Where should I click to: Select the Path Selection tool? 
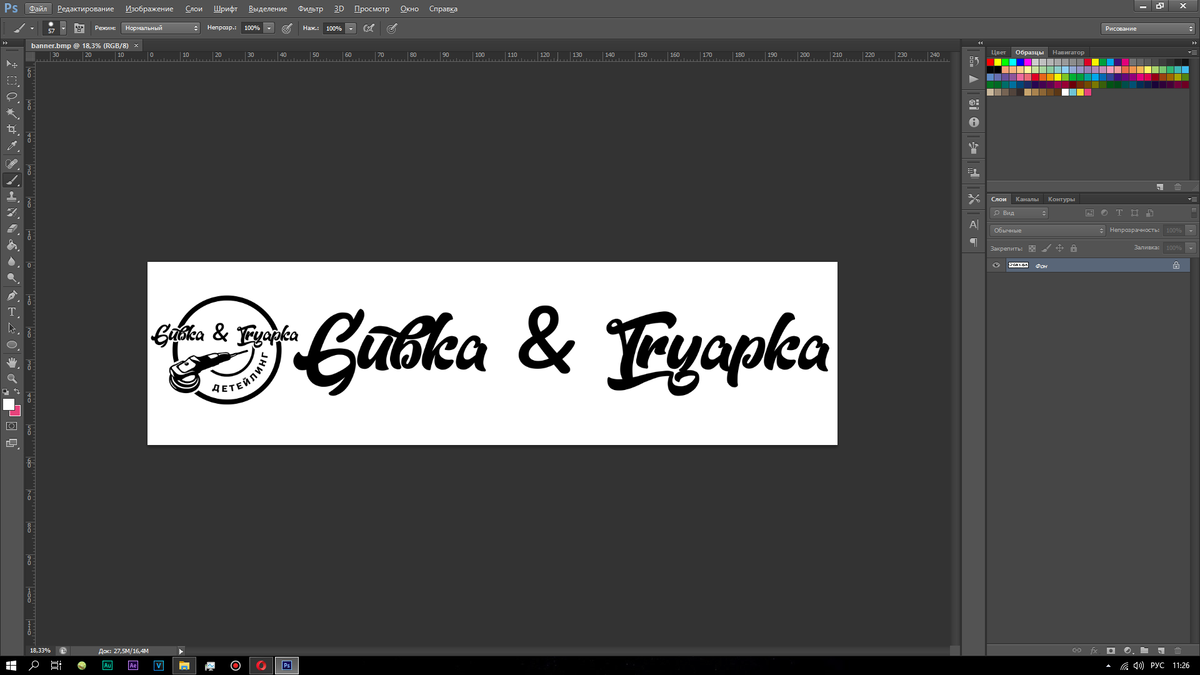coord(13,328)
